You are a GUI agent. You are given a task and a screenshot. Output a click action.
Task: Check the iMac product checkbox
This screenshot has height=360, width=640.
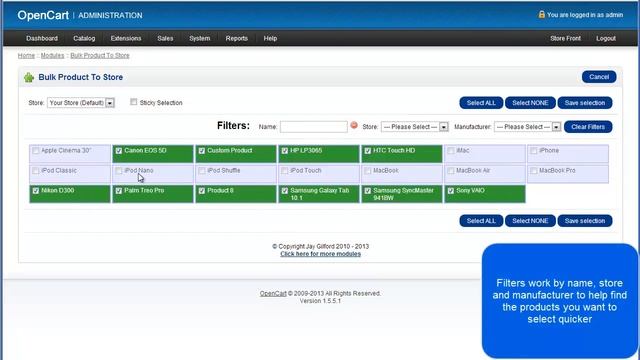tap(451, 151)
